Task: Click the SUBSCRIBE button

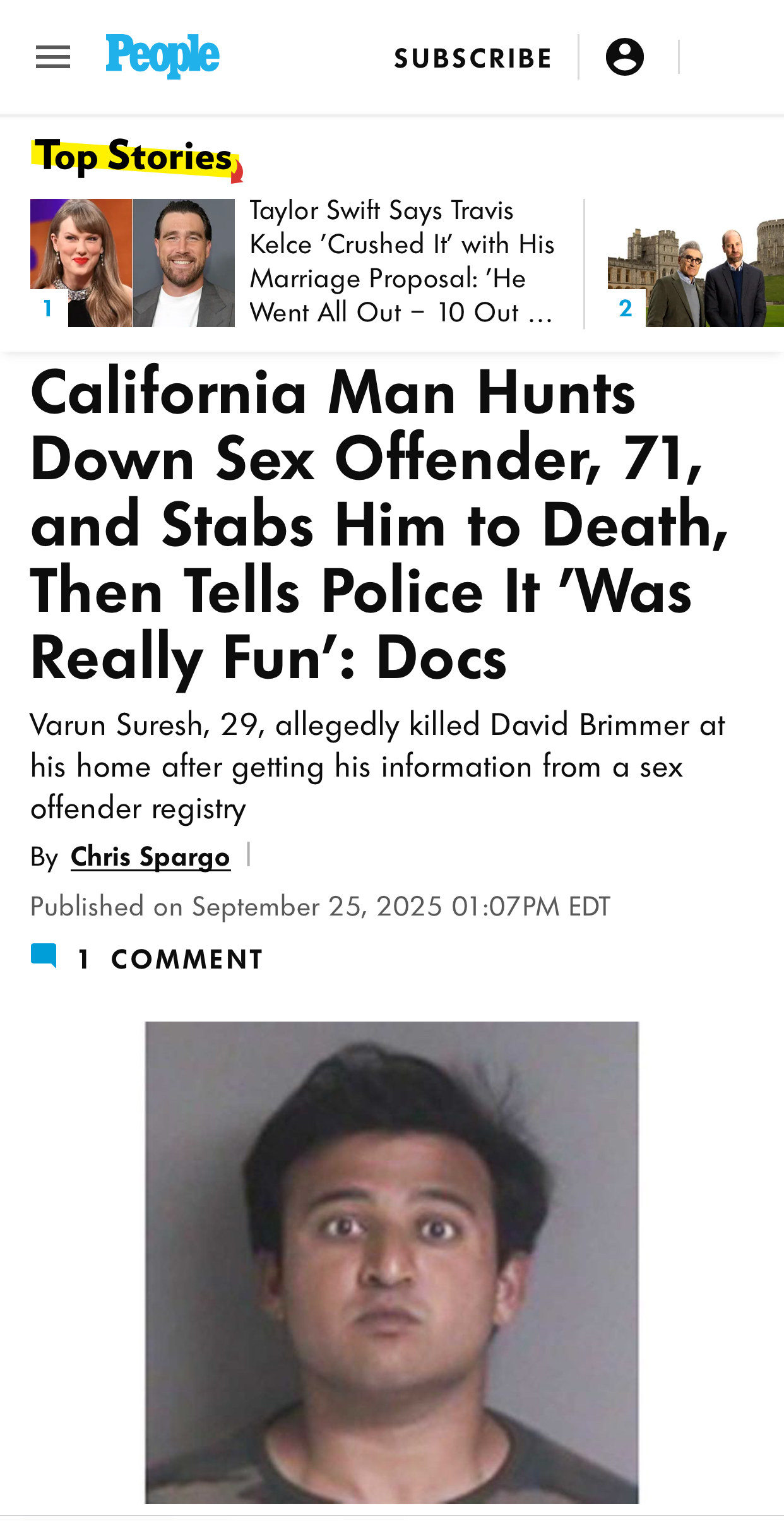Action: click(473, 58)
